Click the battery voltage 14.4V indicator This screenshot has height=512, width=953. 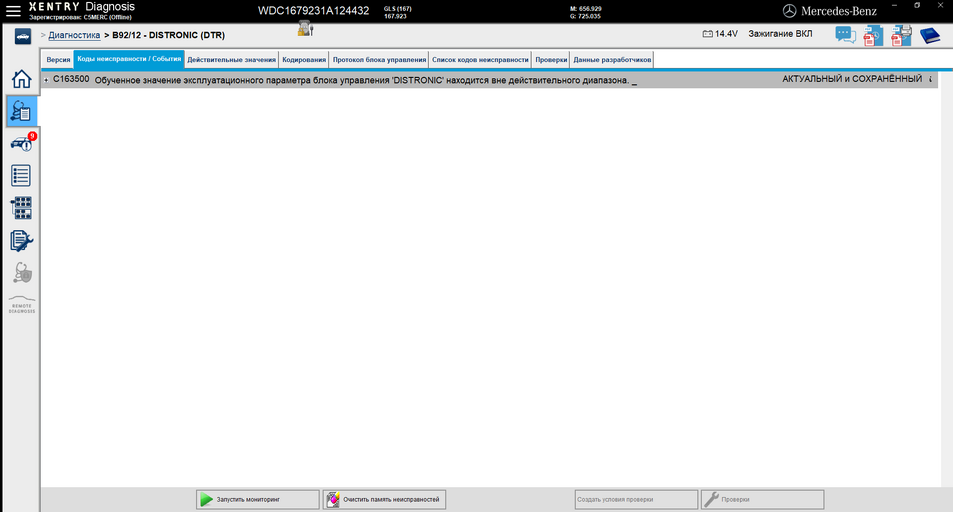point(720,34)
